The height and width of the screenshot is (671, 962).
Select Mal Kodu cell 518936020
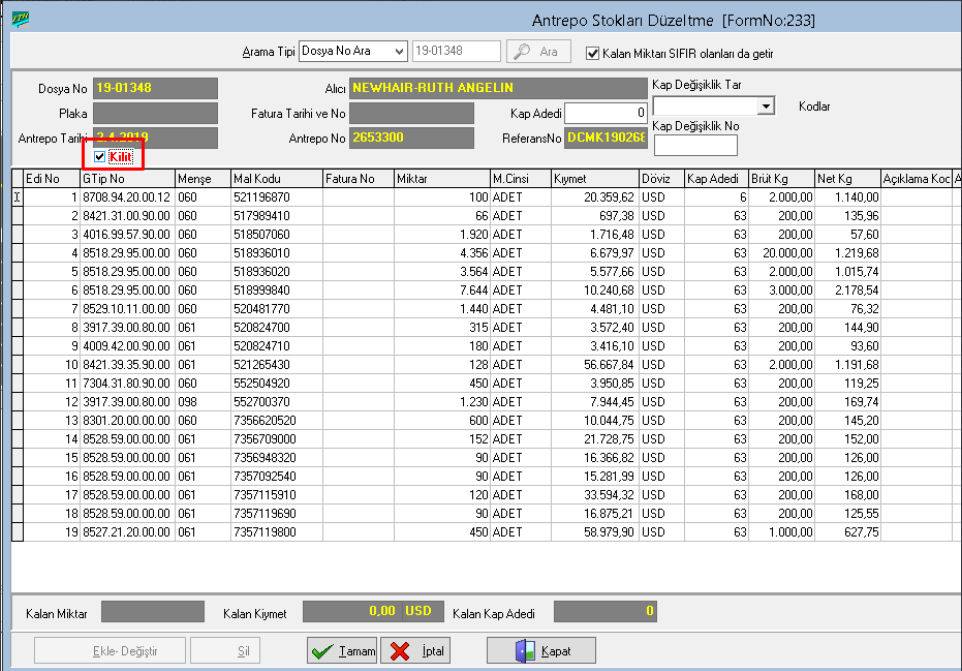(277, 272)
